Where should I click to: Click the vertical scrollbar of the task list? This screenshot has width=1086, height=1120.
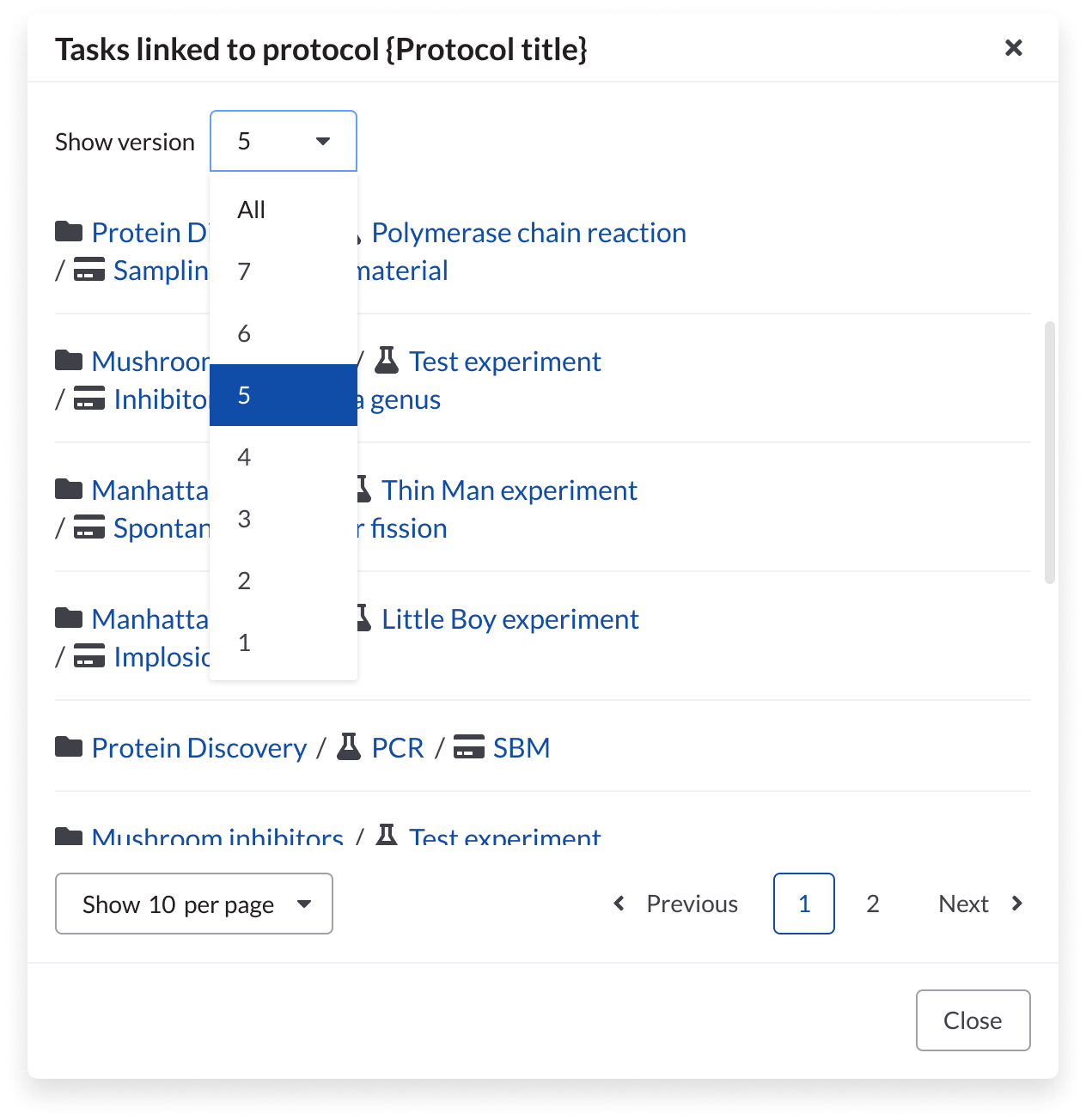[1049, 453]
